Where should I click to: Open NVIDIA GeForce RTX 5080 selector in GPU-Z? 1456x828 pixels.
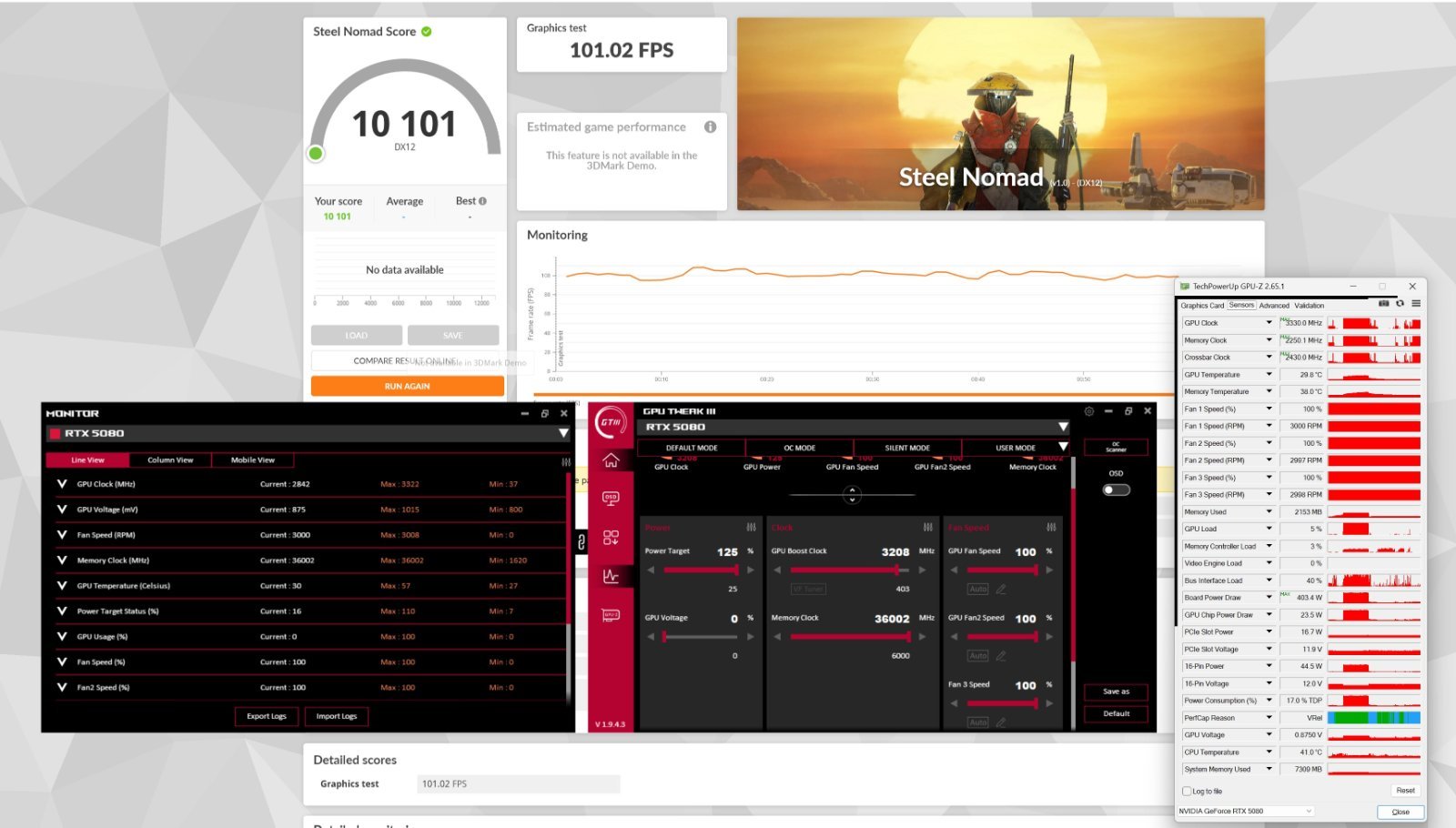pos(1246,812)
